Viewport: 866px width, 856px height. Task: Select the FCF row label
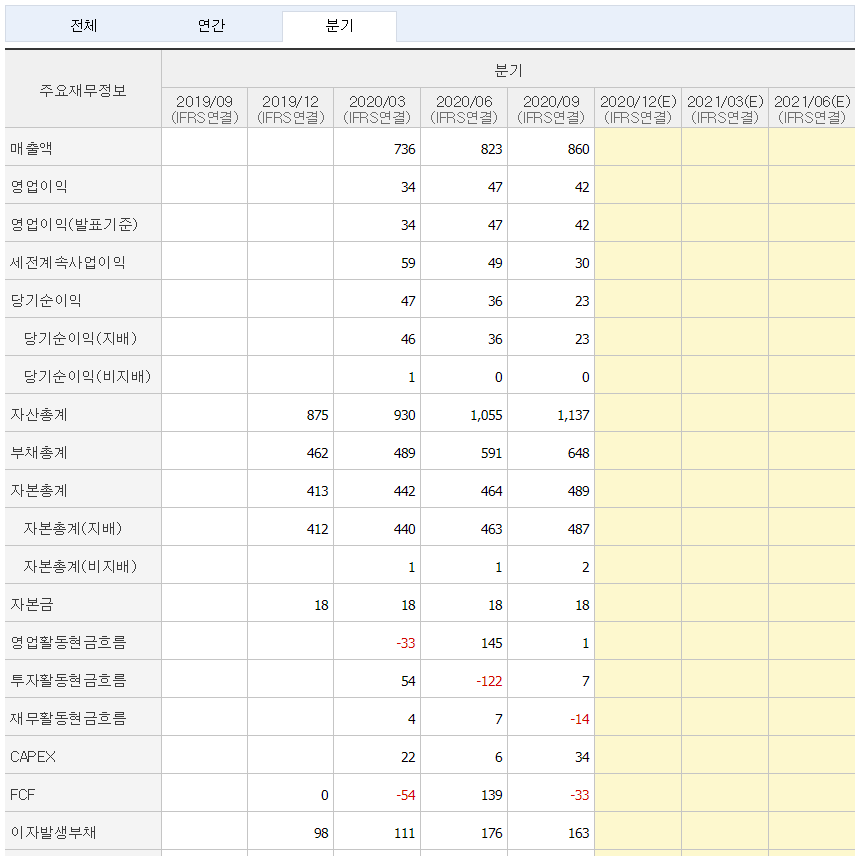22,795
